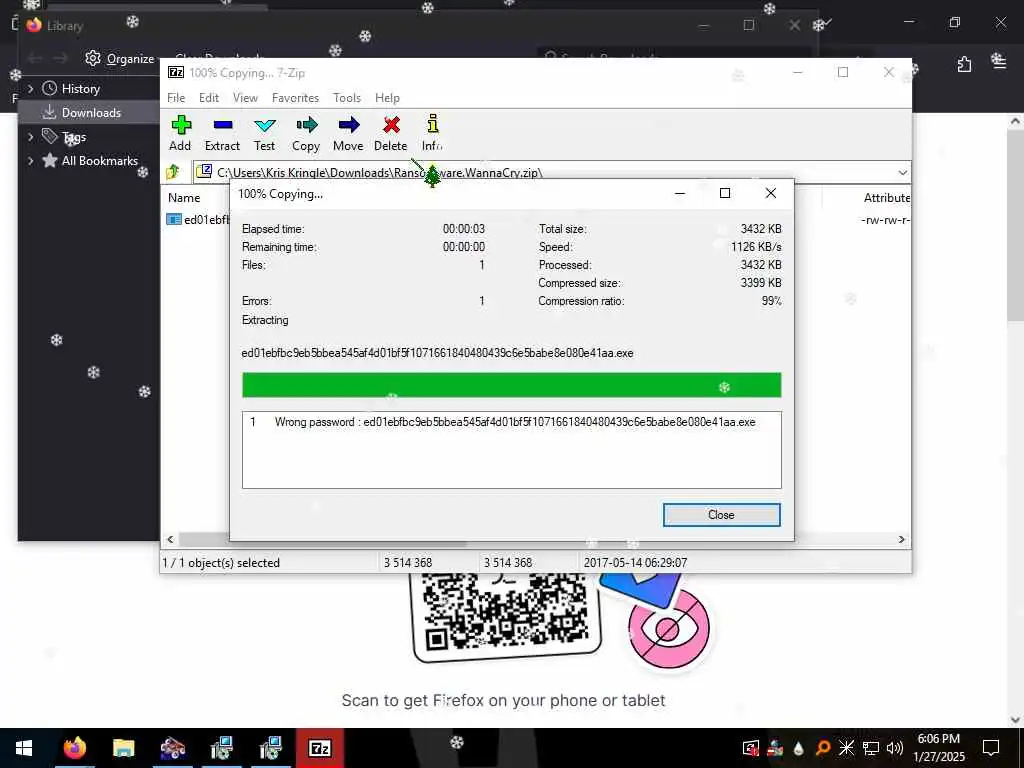Click the 2017-05-14 06:29:07 status entry
The image size is (1024, 768).
tap(635, 562)
